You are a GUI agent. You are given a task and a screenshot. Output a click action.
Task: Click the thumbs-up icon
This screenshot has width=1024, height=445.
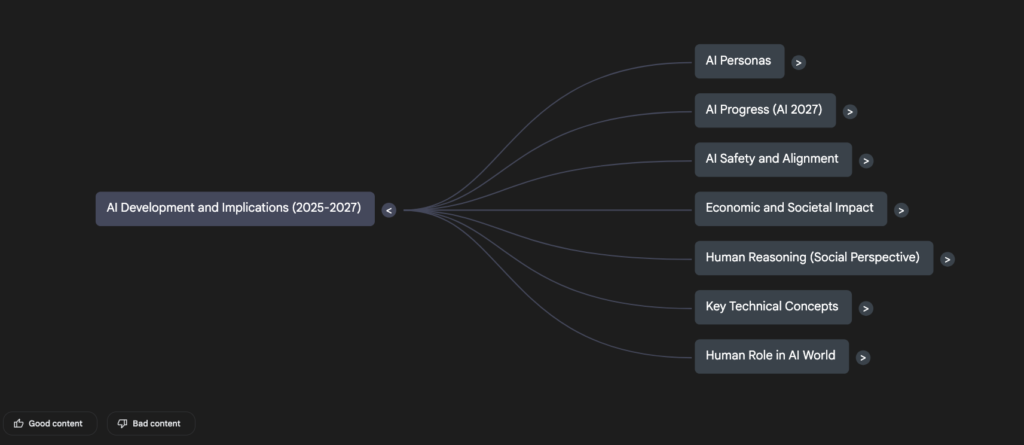click(x=18, y=423)
